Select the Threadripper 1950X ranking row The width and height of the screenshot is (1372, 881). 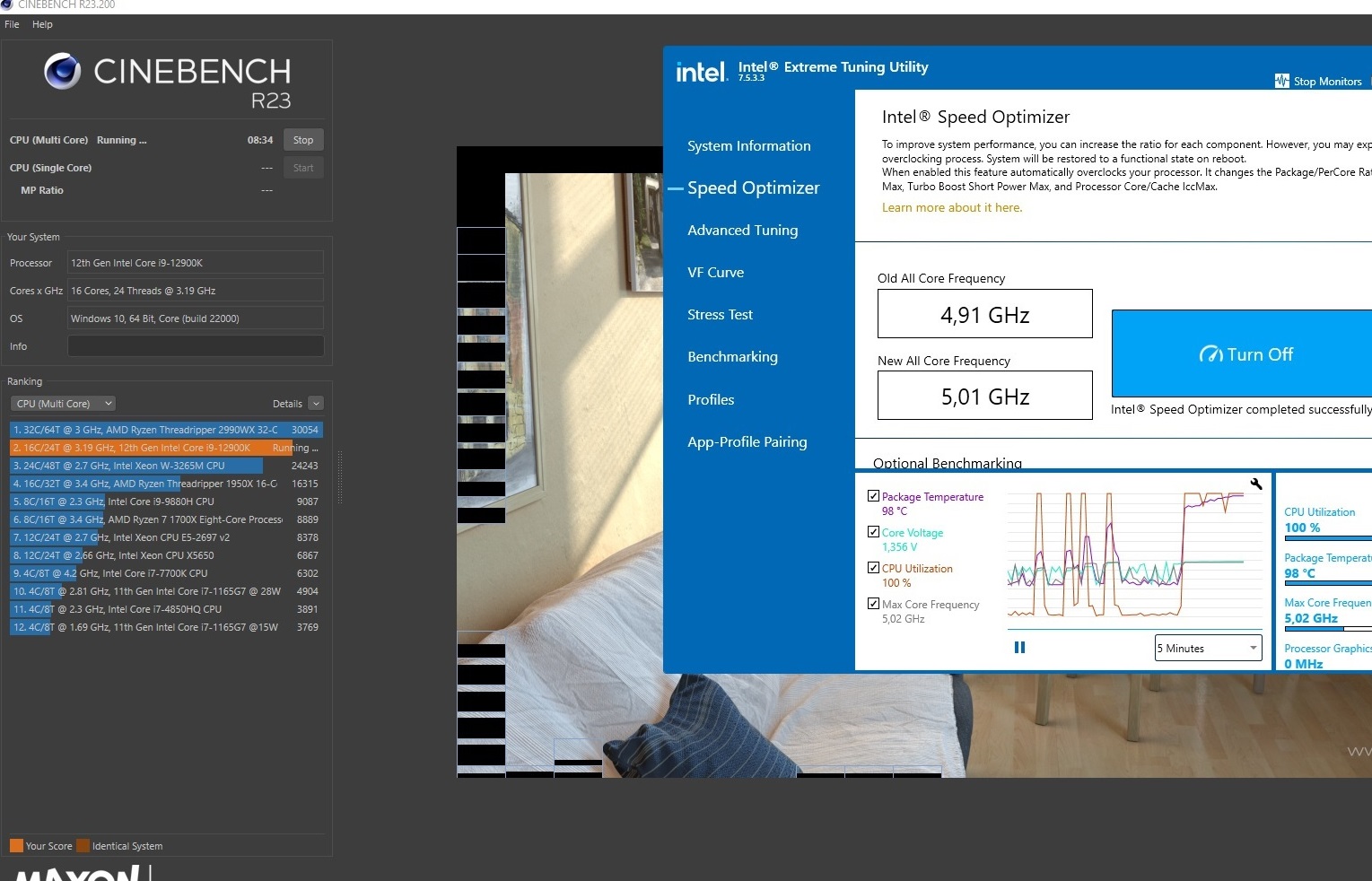click(166, 484)
